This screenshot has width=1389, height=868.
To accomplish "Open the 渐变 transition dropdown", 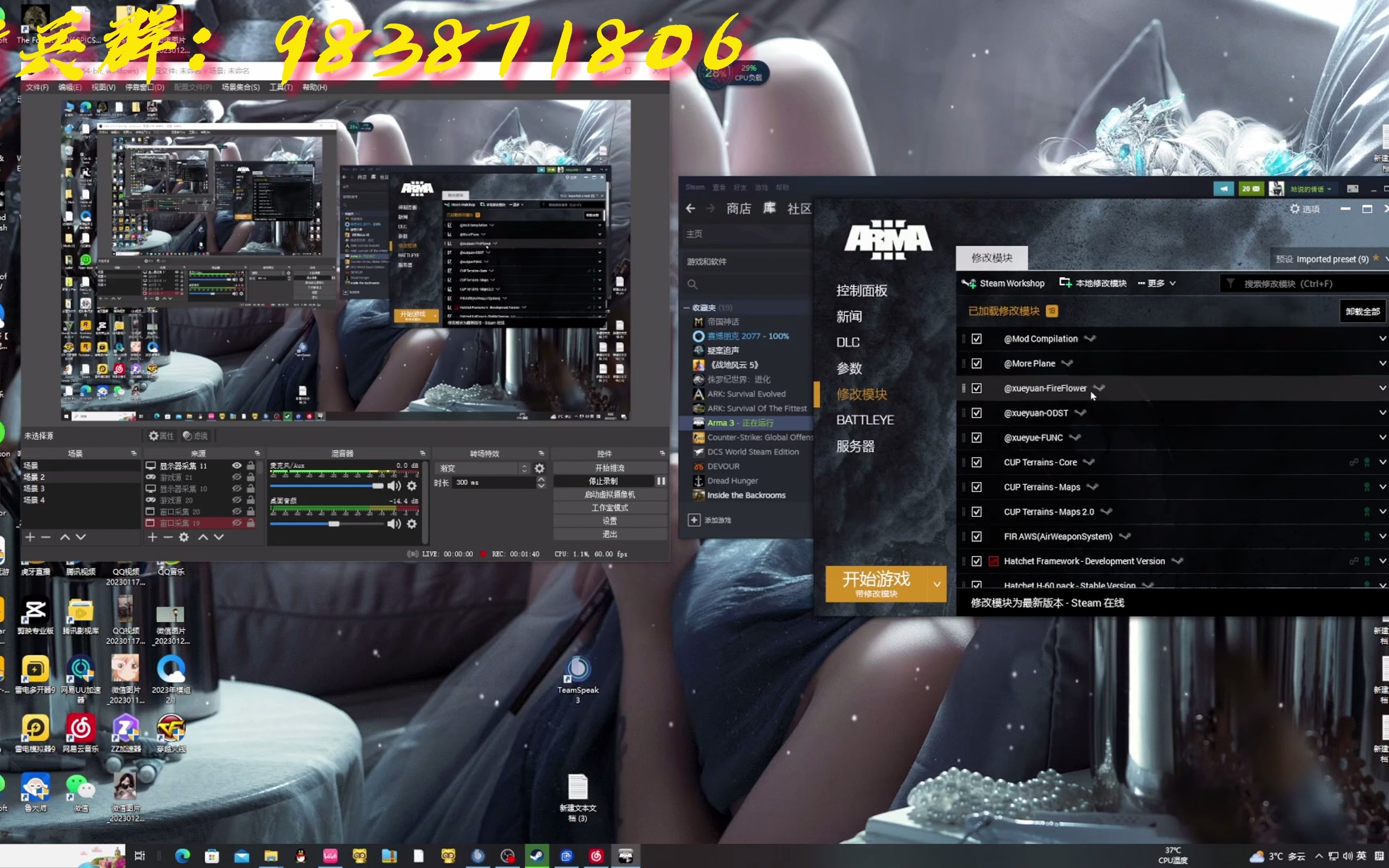I will (483, 468).
